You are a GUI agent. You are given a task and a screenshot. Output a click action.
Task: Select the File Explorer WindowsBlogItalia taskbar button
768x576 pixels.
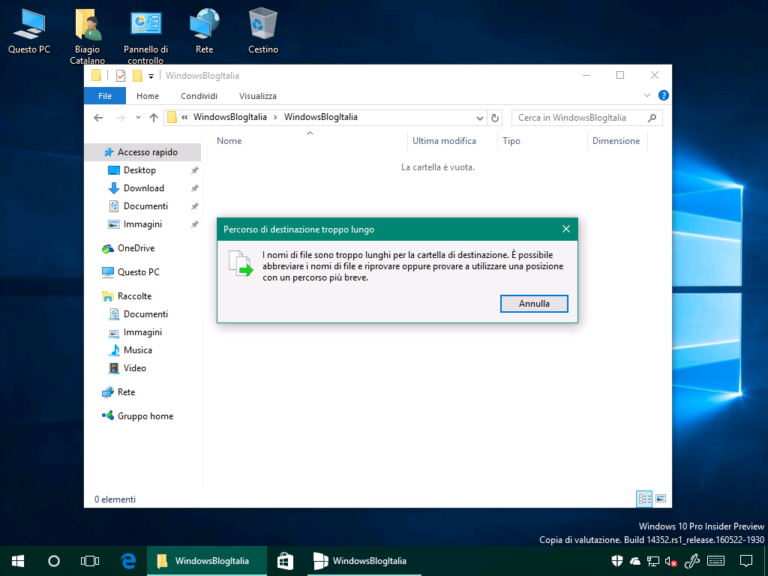pyautogui.click(x=207, y=561)
